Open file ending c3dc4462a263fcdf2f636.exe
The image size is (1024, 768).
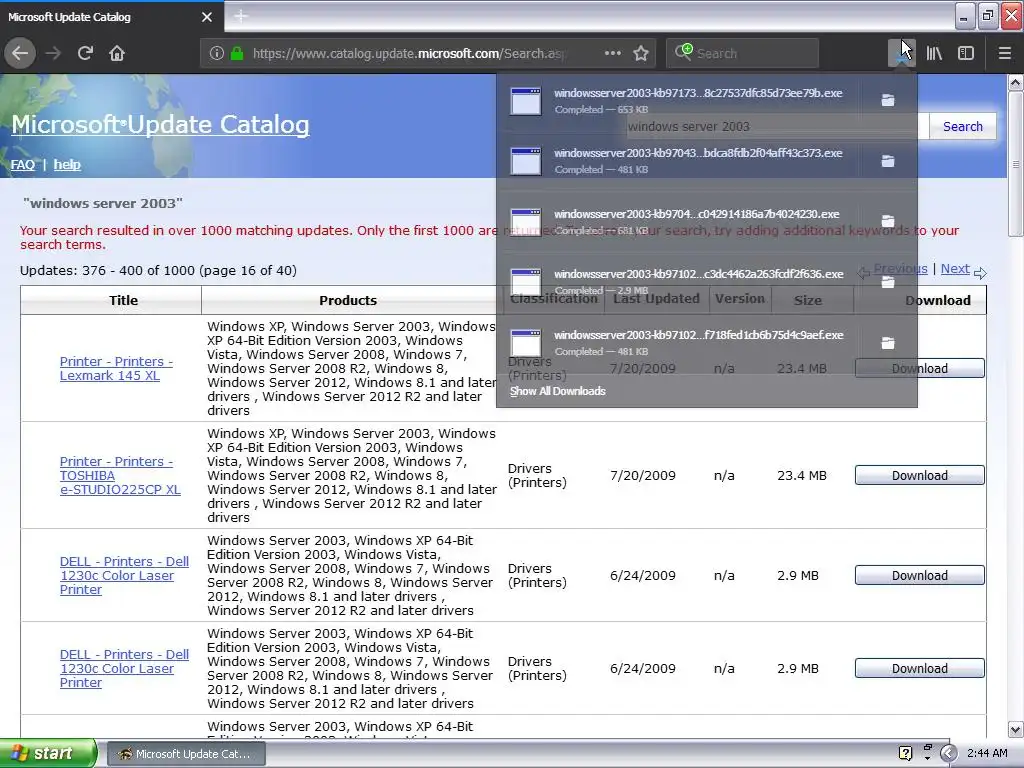[x=677, y=281]
